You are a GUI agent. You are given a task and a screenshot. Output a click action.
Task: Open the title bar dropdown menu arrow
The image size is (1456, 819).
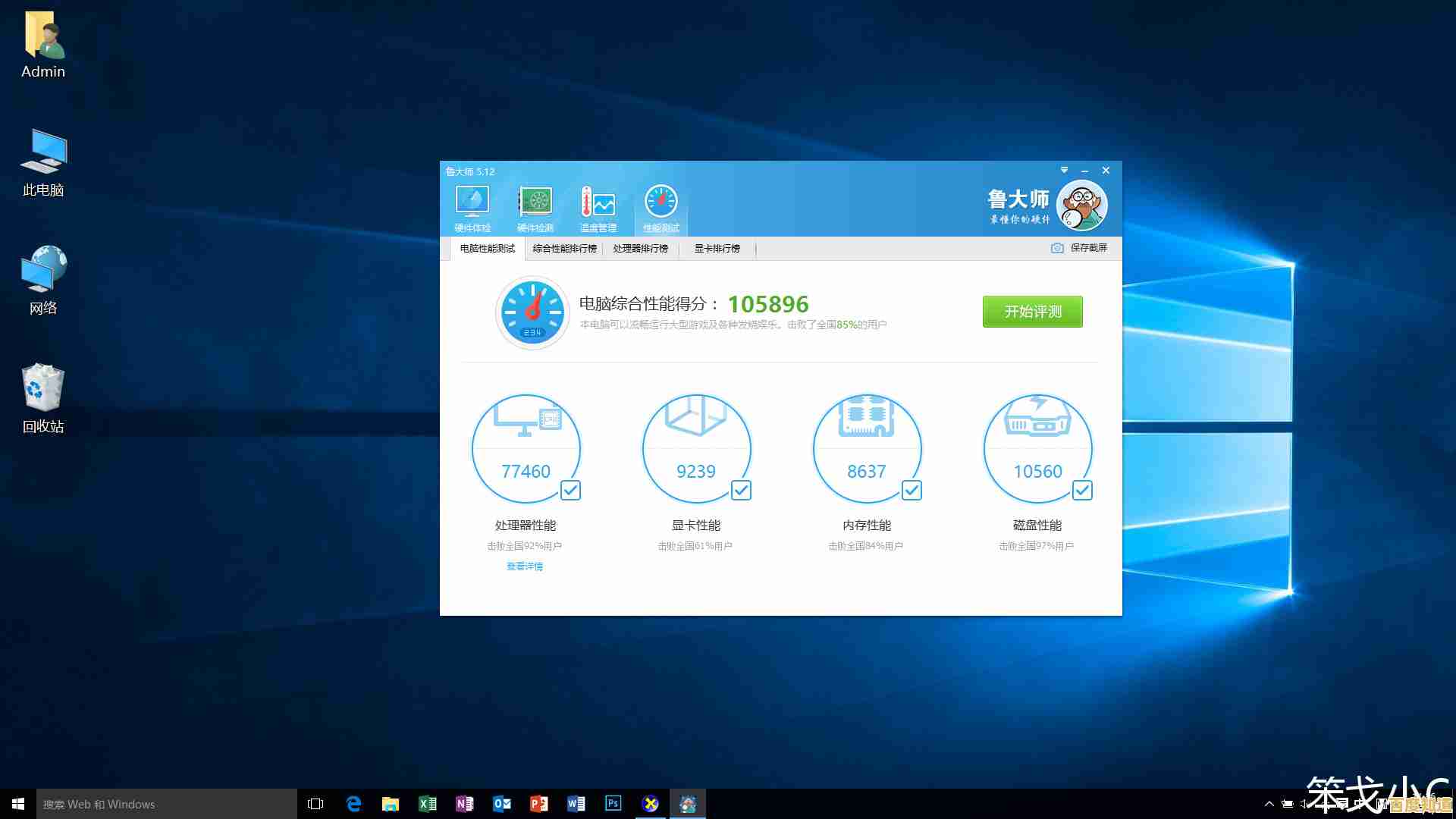[x=1064, y=171]
